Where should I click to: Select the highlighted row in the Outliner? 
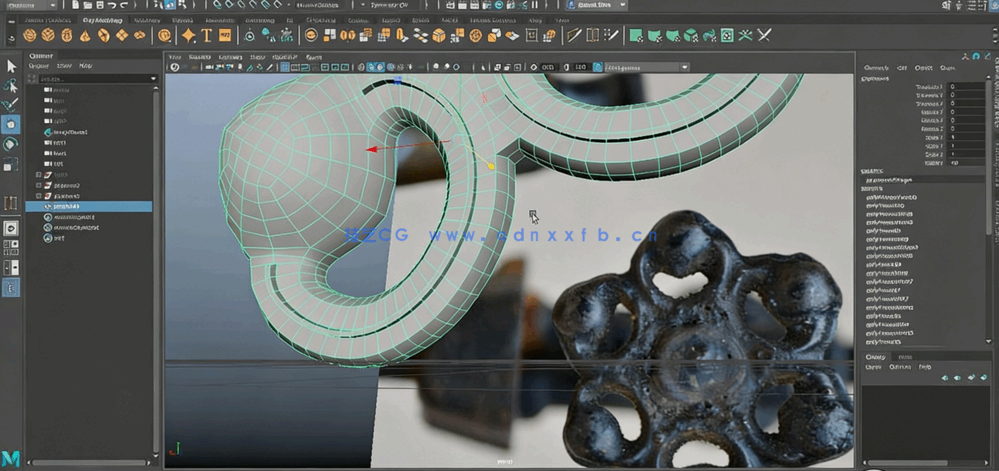pos(89,207)
